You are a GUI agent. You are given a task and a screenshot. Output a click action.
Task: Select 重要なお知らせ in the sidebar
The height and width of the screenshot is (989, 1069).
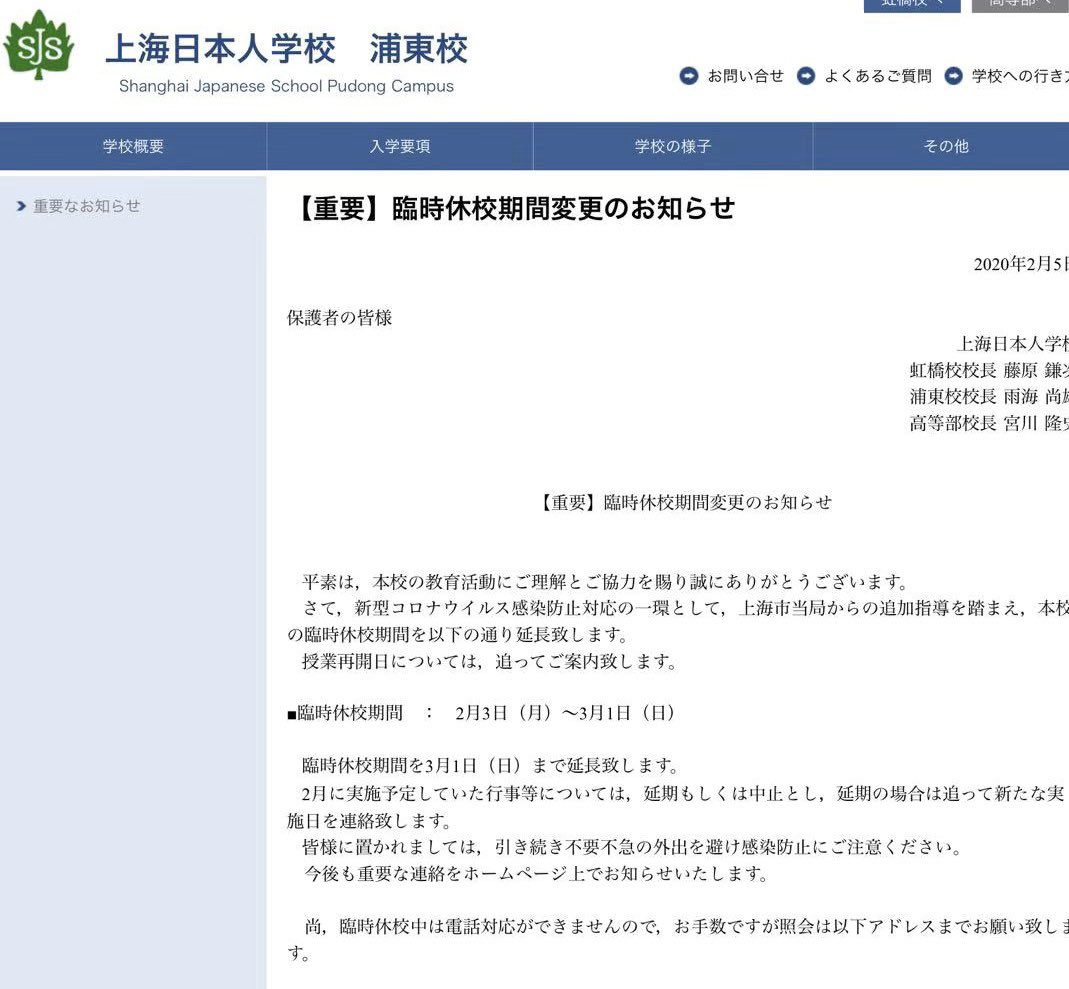[87, 206]
